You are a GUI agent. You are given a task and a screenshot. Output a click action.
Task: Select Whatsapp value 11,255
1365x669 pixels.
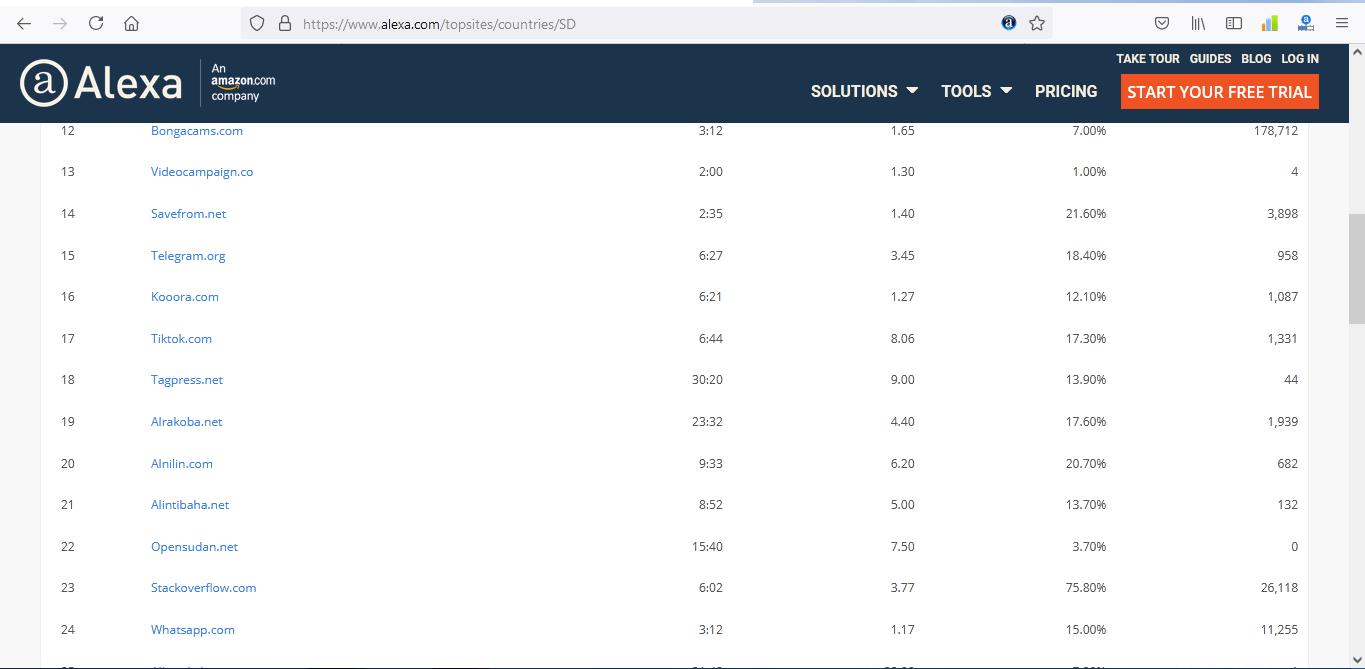(x=1279, y=630)
